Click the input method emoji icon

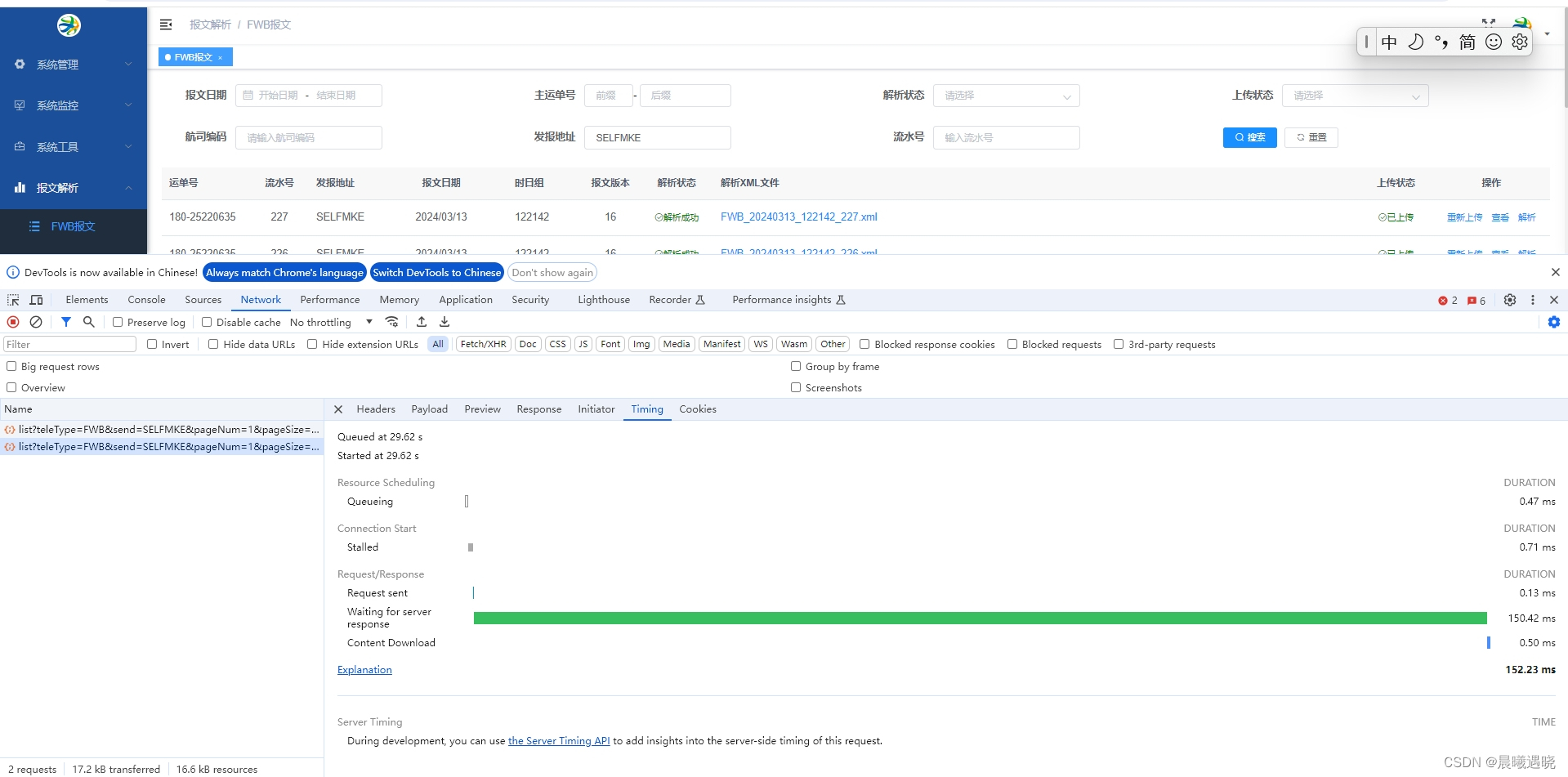click(1494, 42)
